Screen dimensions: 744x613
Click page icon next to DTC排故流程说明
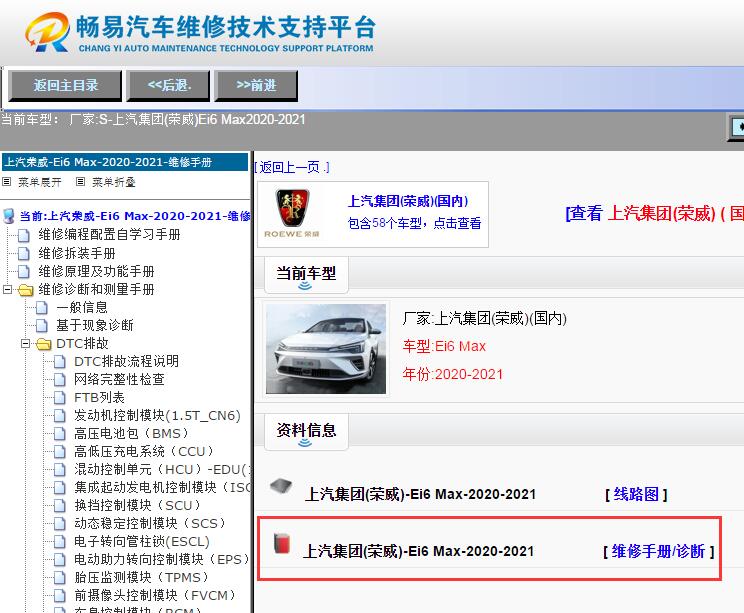tap(60, 362)
